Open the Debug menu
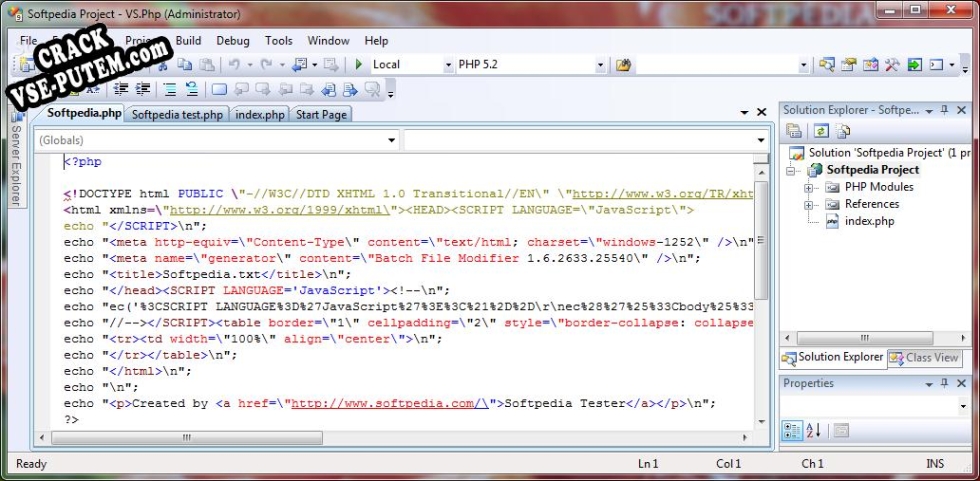 coord(232,41)
